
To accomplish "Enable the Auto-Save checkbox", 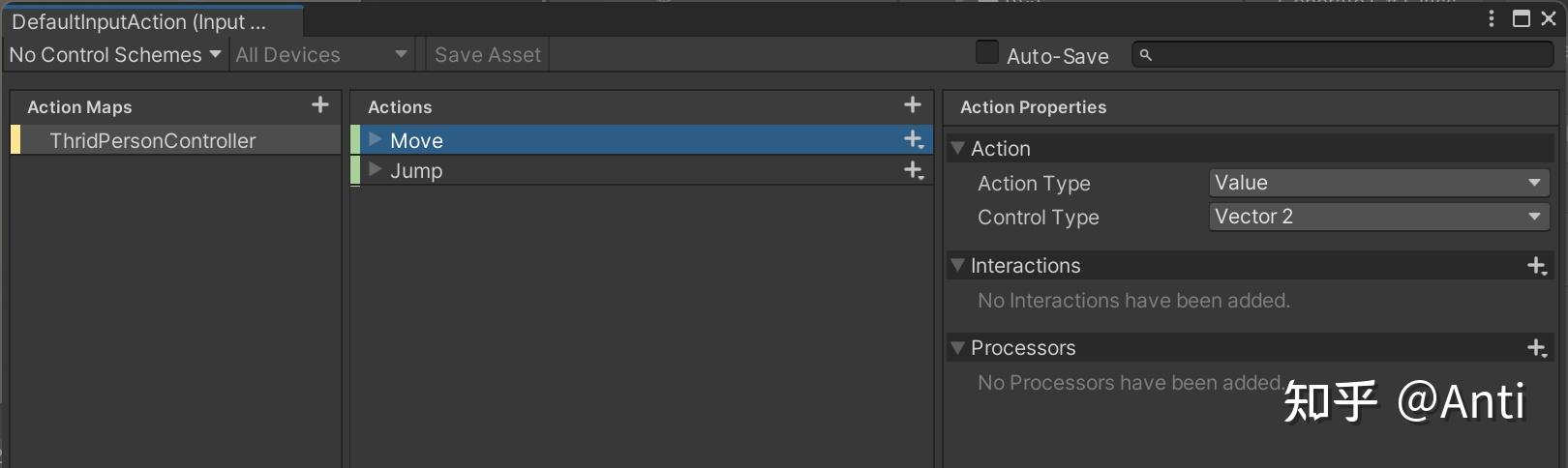I will coord(987,53).
